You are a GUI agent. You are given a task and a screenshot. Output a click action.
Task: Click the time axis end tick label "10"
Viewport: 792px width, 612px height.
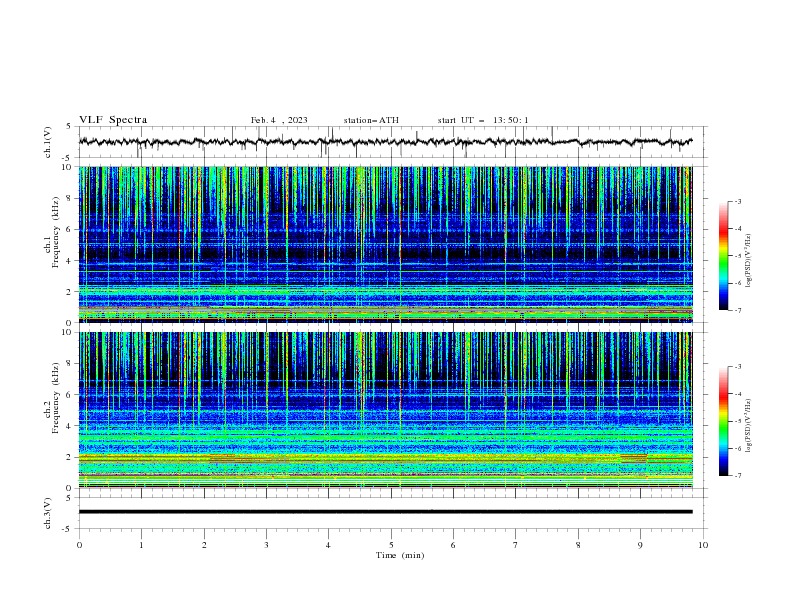703,545
